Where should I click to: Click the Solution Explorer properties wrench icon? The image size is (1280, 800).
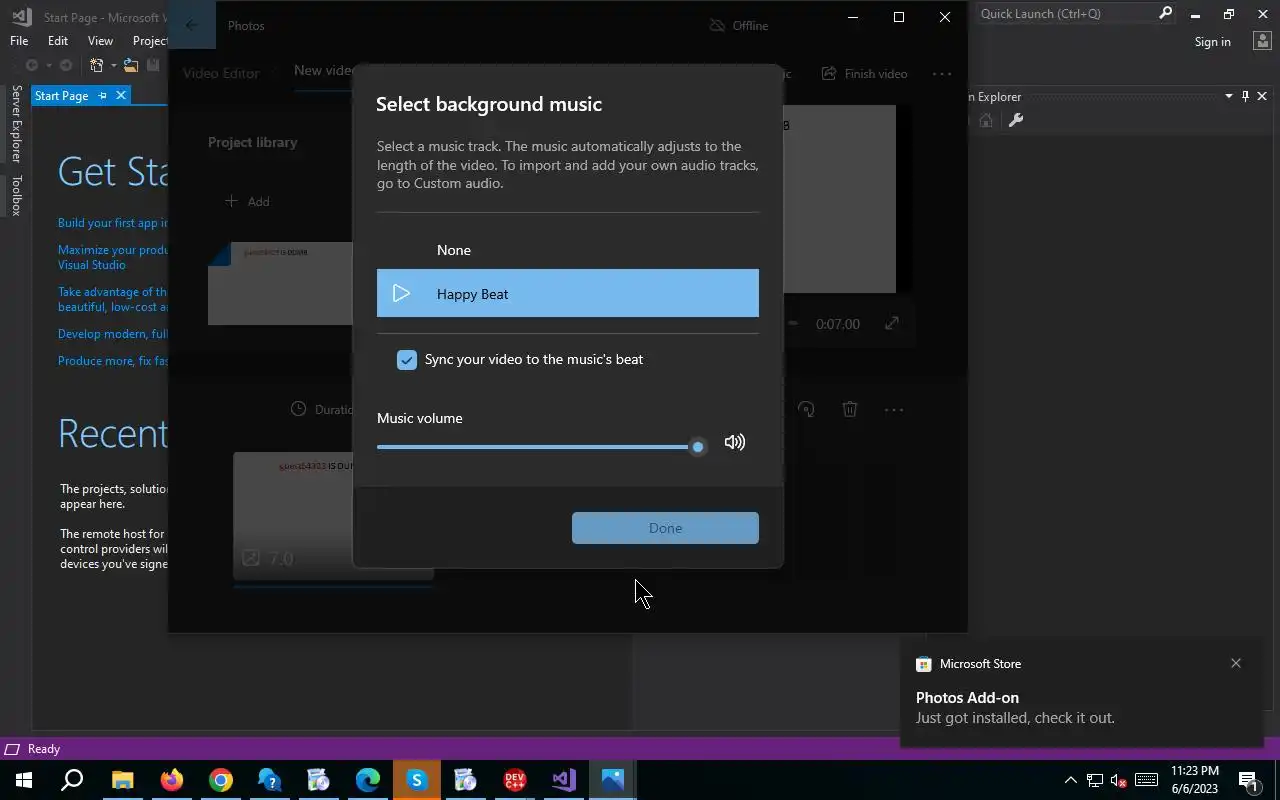(1015, 120)
